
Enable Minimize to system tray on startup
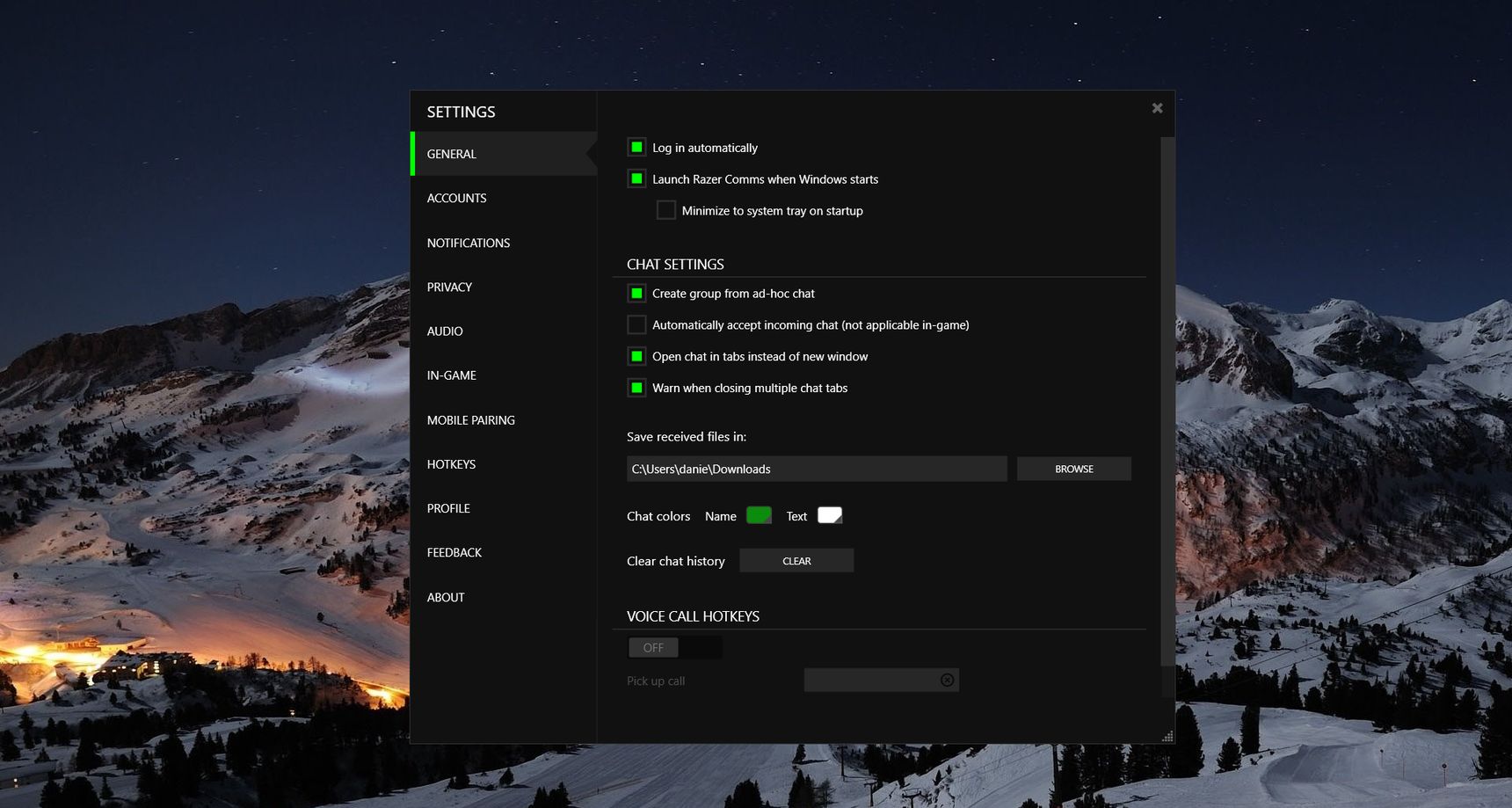pos(666,210)
